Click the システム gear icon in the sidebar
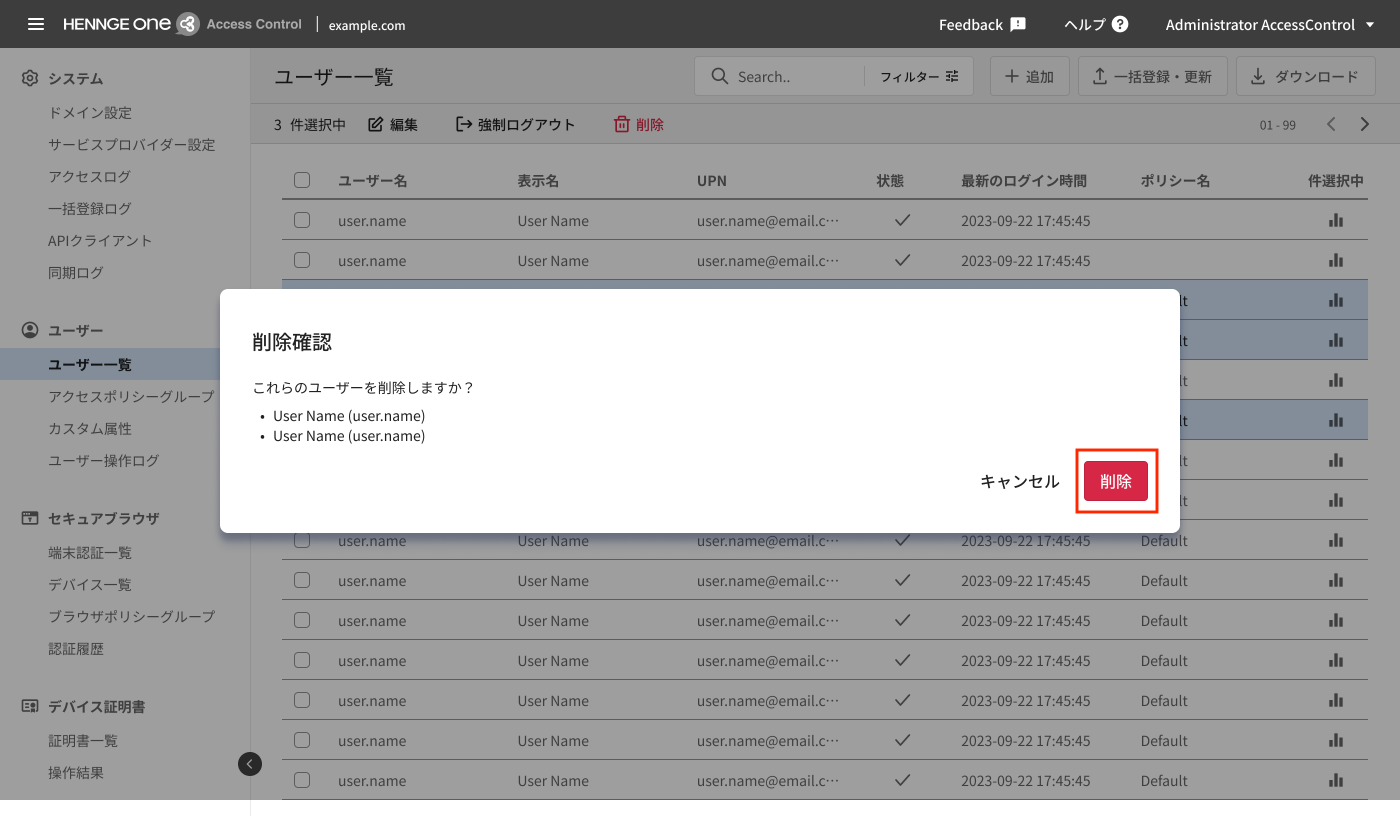1400x816 pixels. [x=30, y=78]
